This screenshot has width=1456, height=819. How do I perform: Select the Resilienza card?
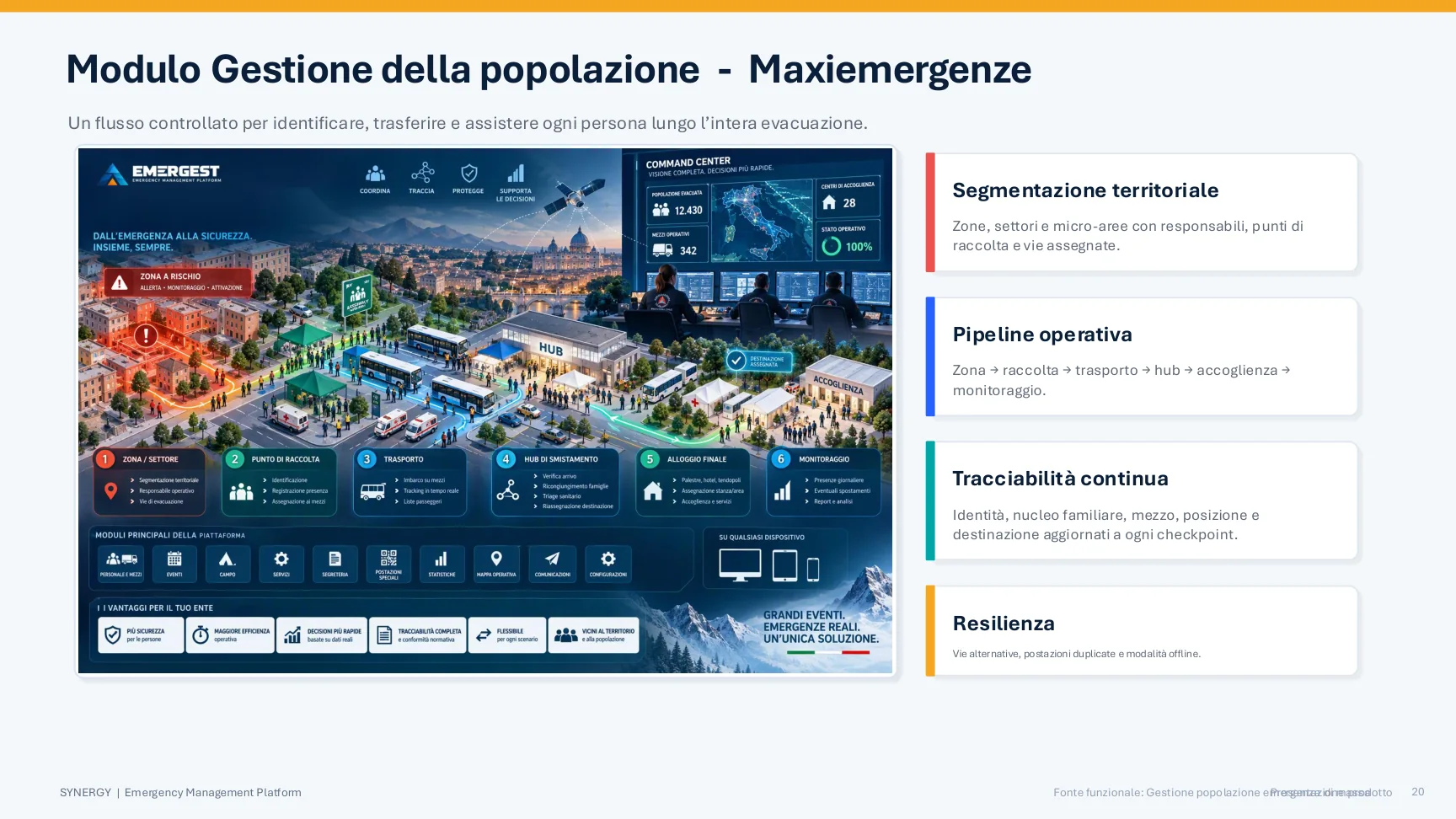1142,631
